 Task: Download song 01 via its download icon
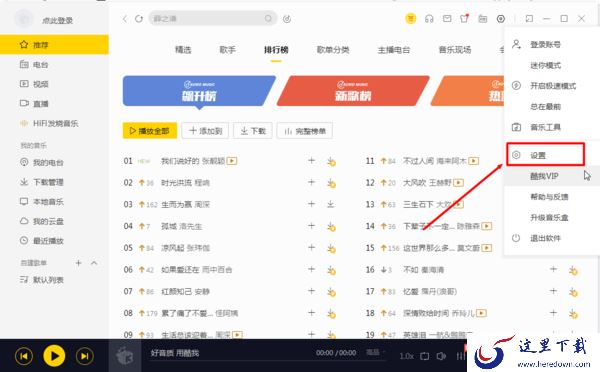coord(331,162)
